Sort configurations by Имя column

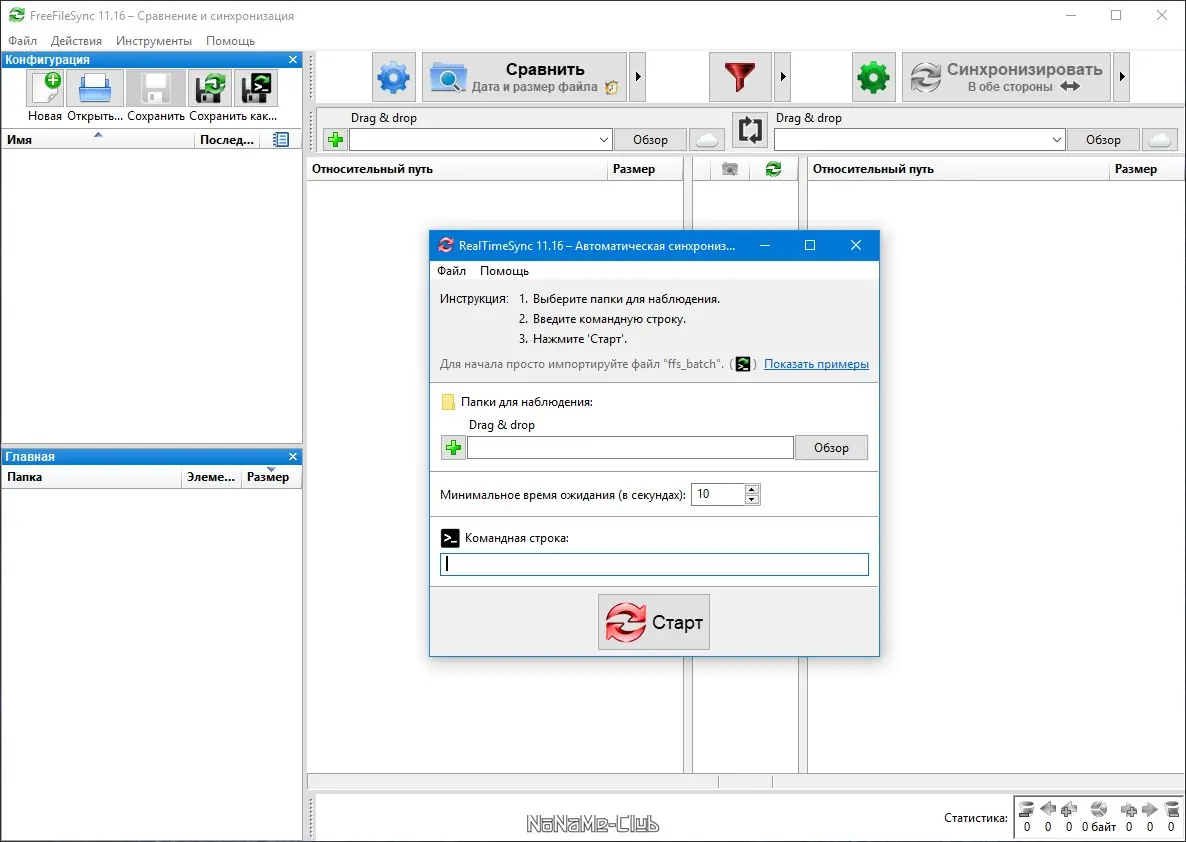[x=98, y=140]
